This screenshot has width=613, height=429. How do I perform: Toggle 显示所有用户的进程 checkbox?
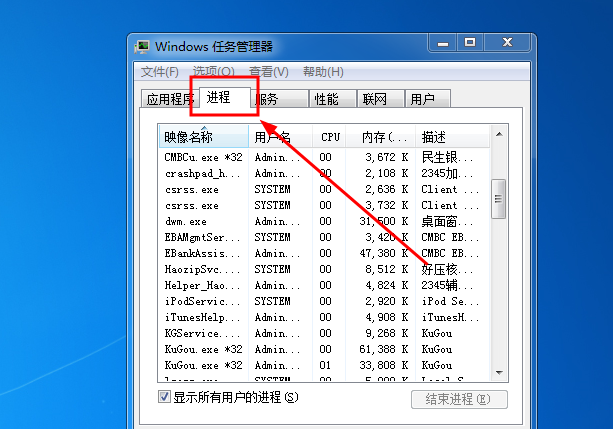click(164, 397)
